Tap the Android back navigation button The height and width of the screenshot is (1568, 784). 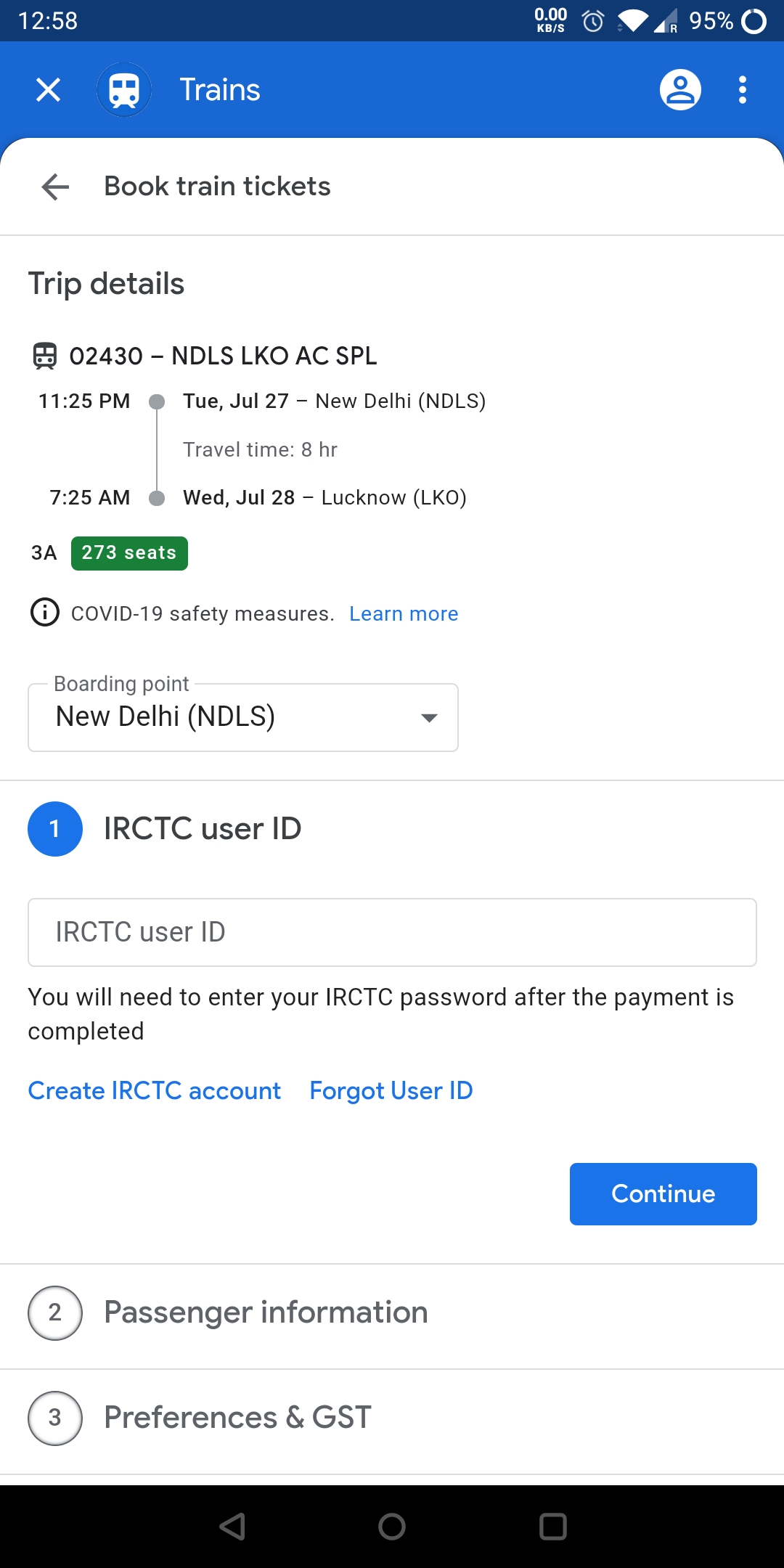(232, 1527)
